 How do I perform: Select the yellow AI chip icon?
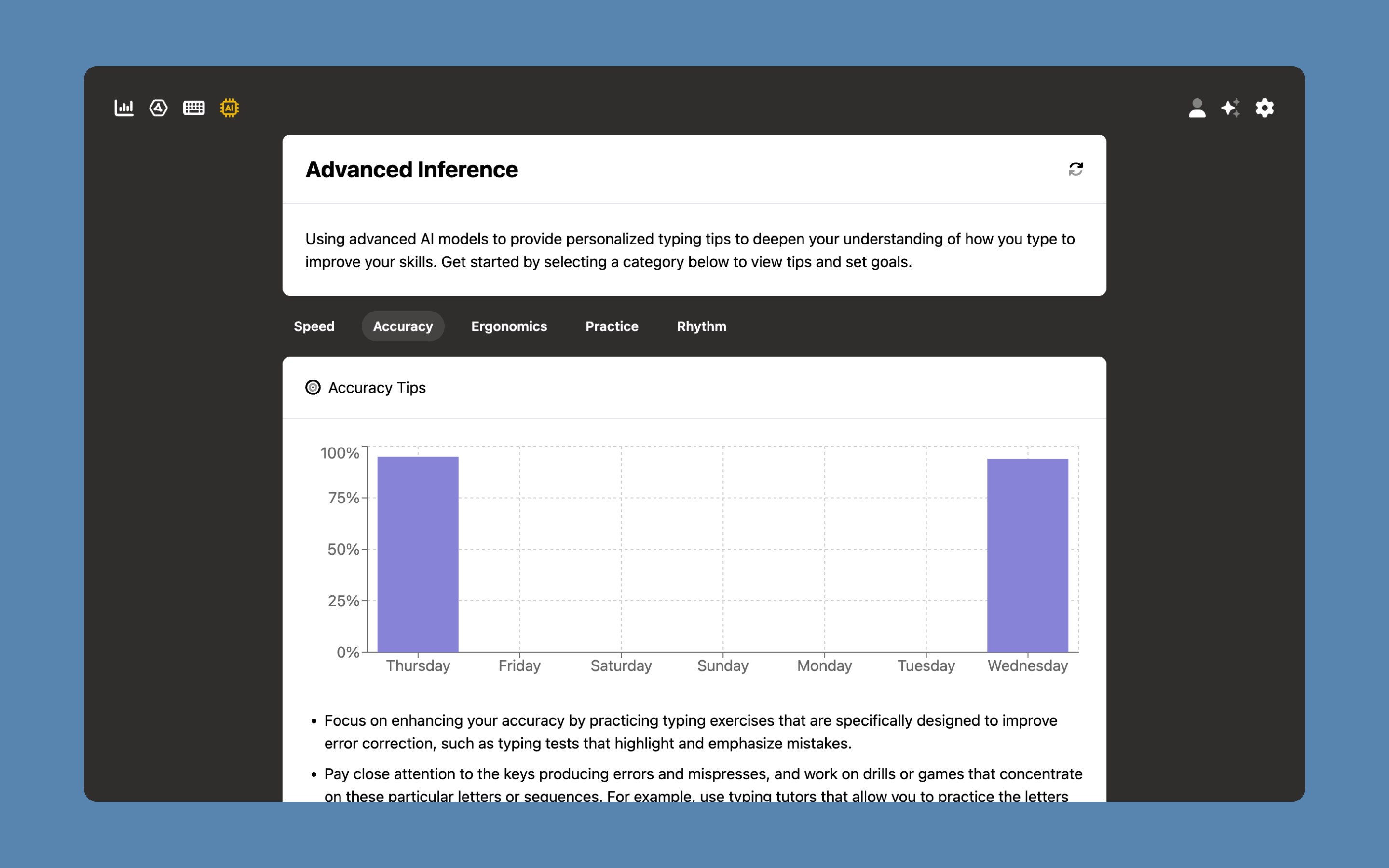pos(230,108)
